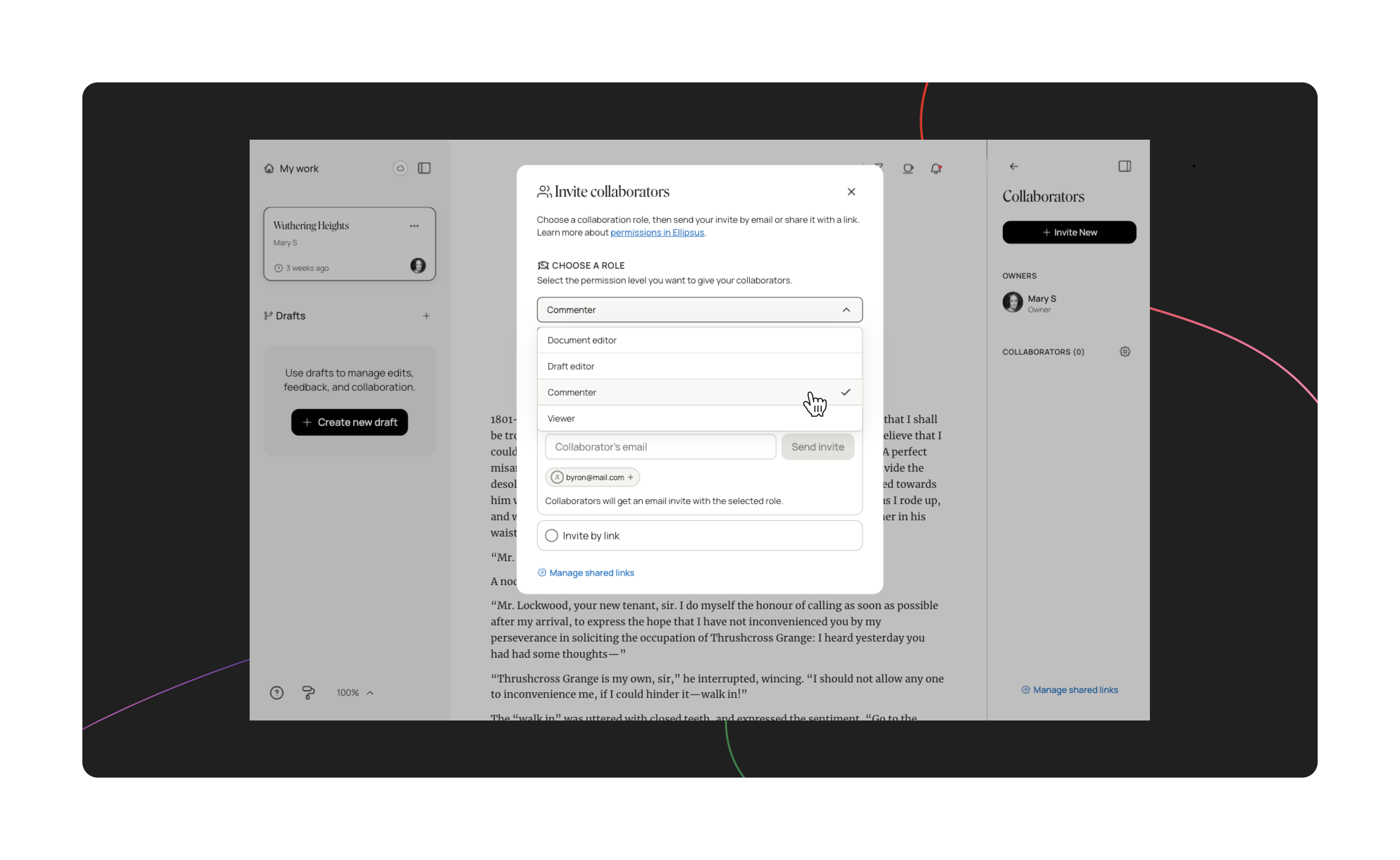
Task: Click the avatar on the Wuthering Heights card
Action: [418, 266]
